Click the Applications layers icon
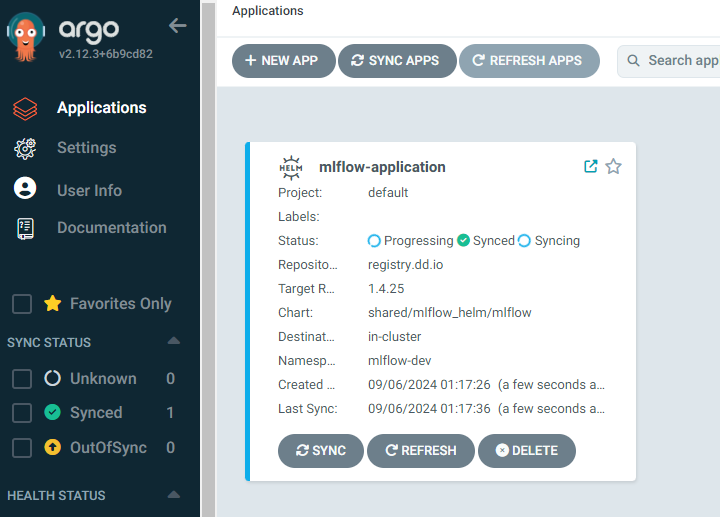 (25, 109)
